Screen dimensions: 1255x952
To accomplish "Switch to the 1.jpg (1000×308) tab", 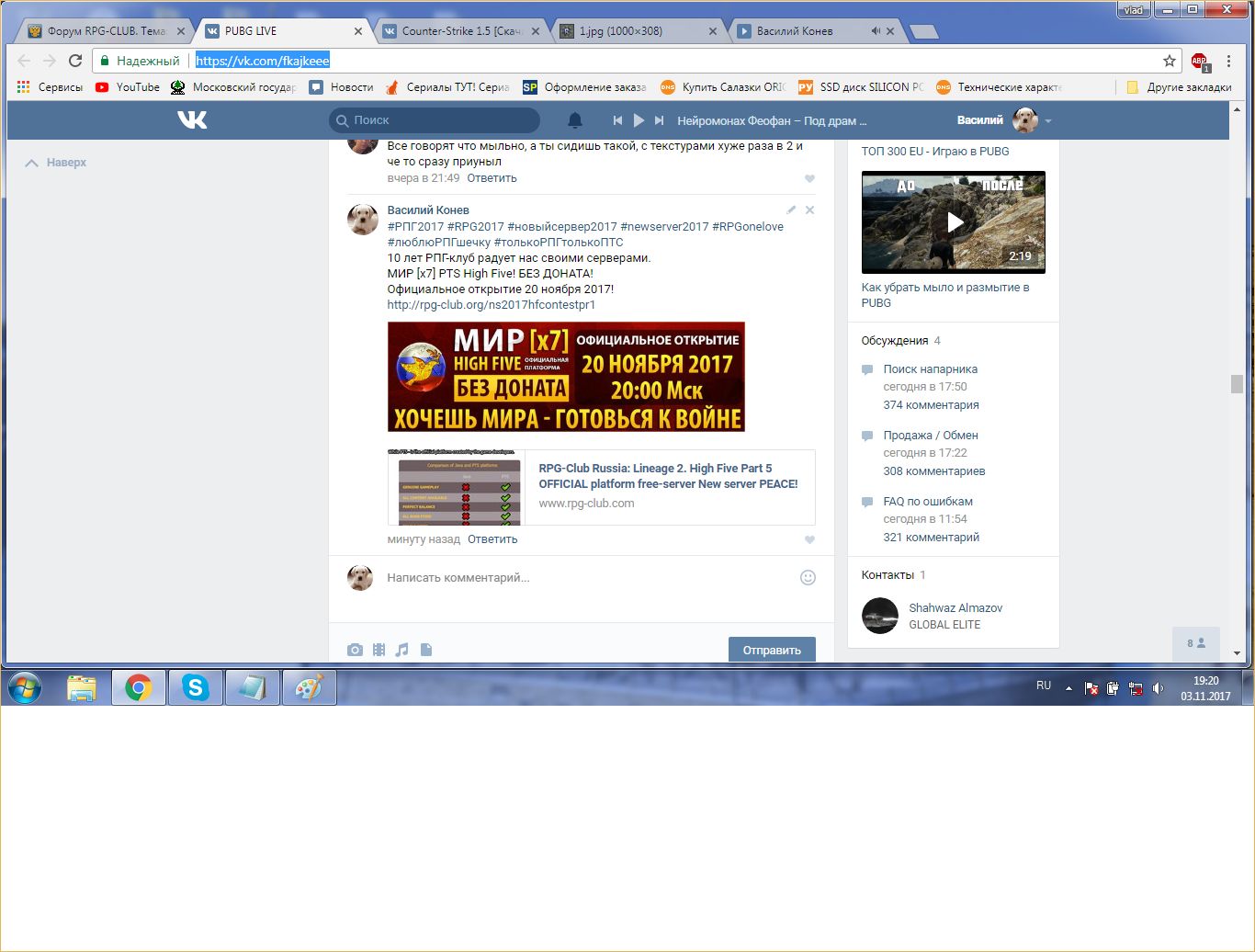I will pos(638,31).
